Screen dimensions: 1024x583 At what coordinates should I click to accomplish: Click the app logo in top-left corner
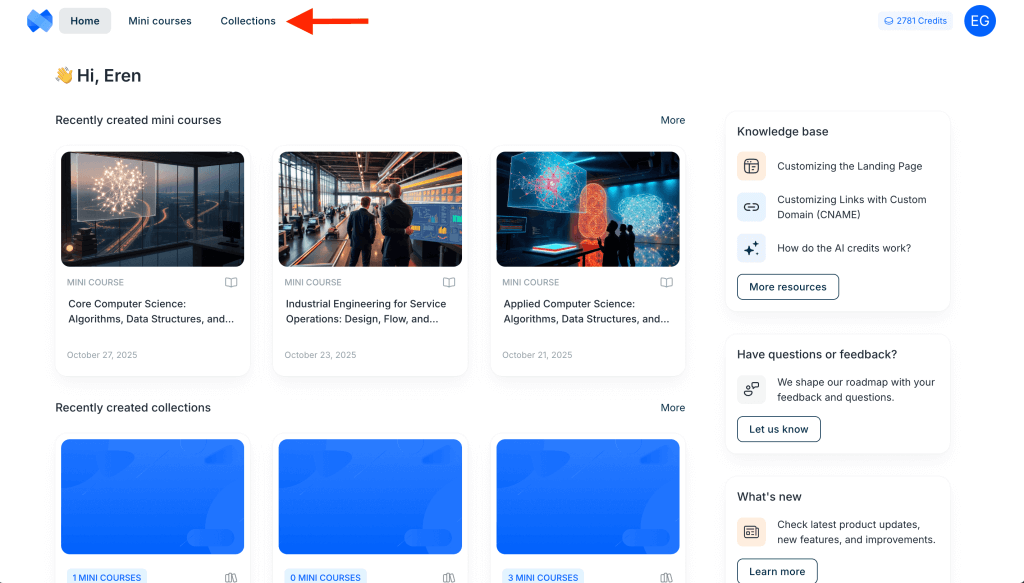[x=40, y=21]
